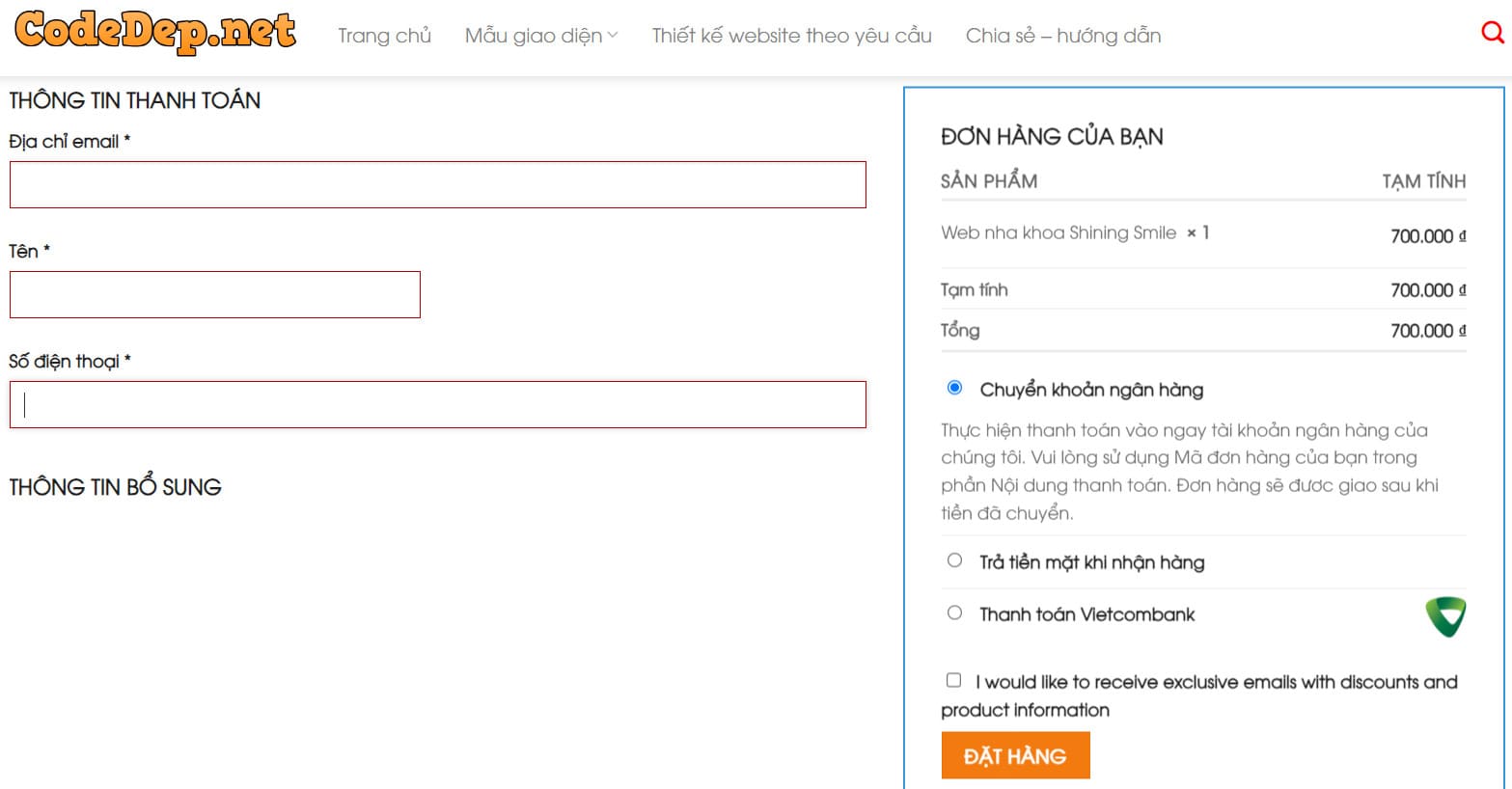This screenshot has height=789, width=1512.
Task: Select Chuyển khoản ngân hàng payment option
Action: [x=954, y=388]
